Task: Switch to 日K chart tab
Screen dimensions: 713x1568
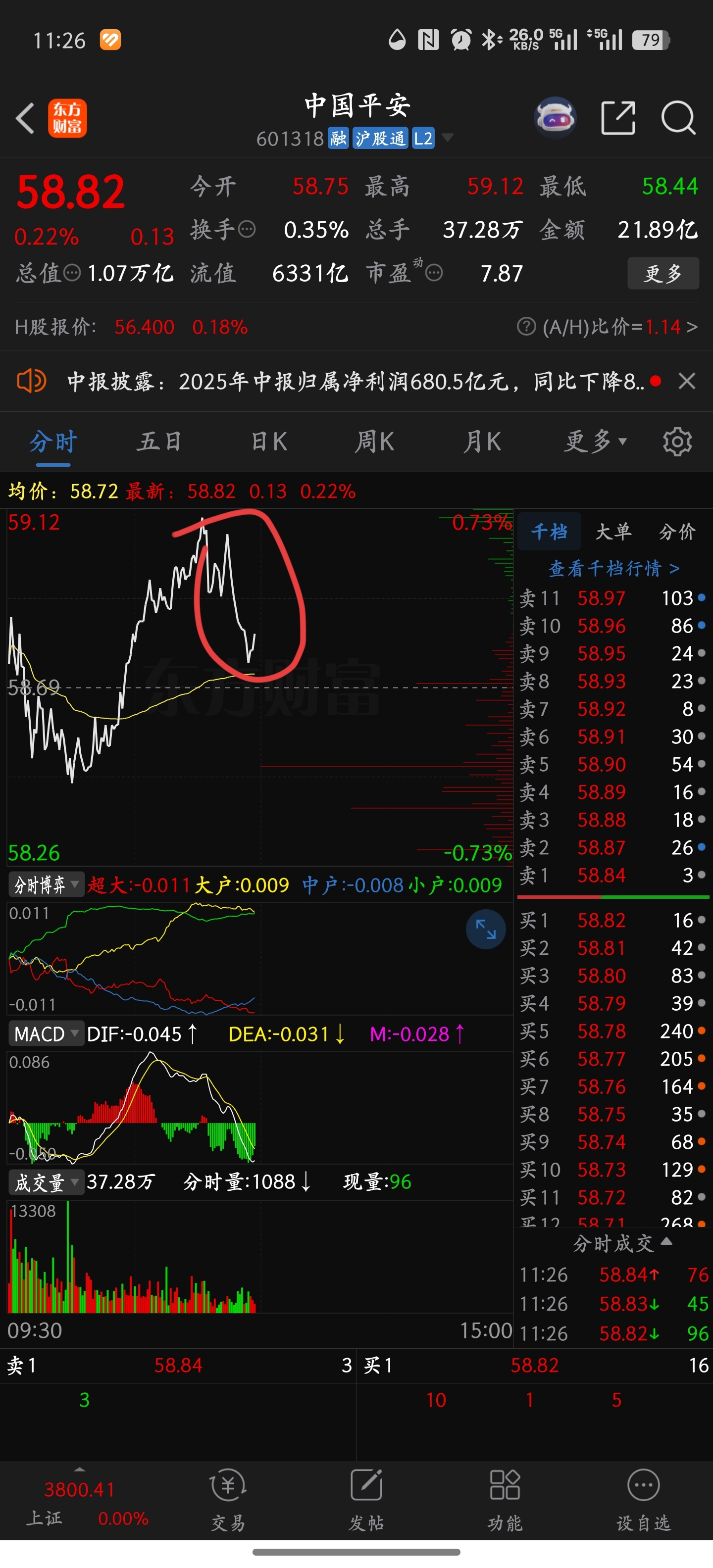Action: [268, 441]
